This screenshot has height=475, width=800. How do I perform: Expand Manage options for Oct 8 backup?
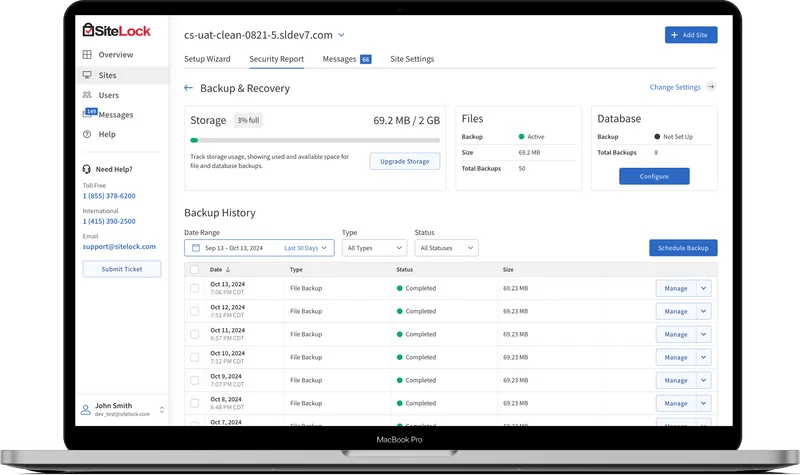(x=704, y=403)
